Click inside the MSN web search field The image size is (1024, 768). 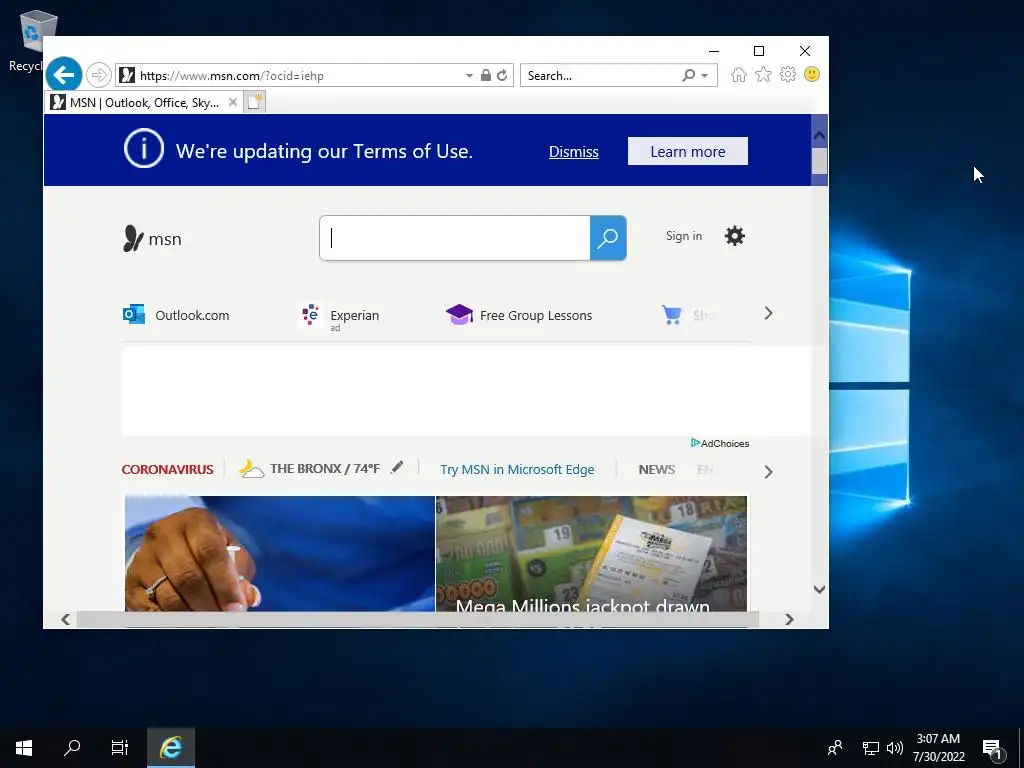(455, 238)
